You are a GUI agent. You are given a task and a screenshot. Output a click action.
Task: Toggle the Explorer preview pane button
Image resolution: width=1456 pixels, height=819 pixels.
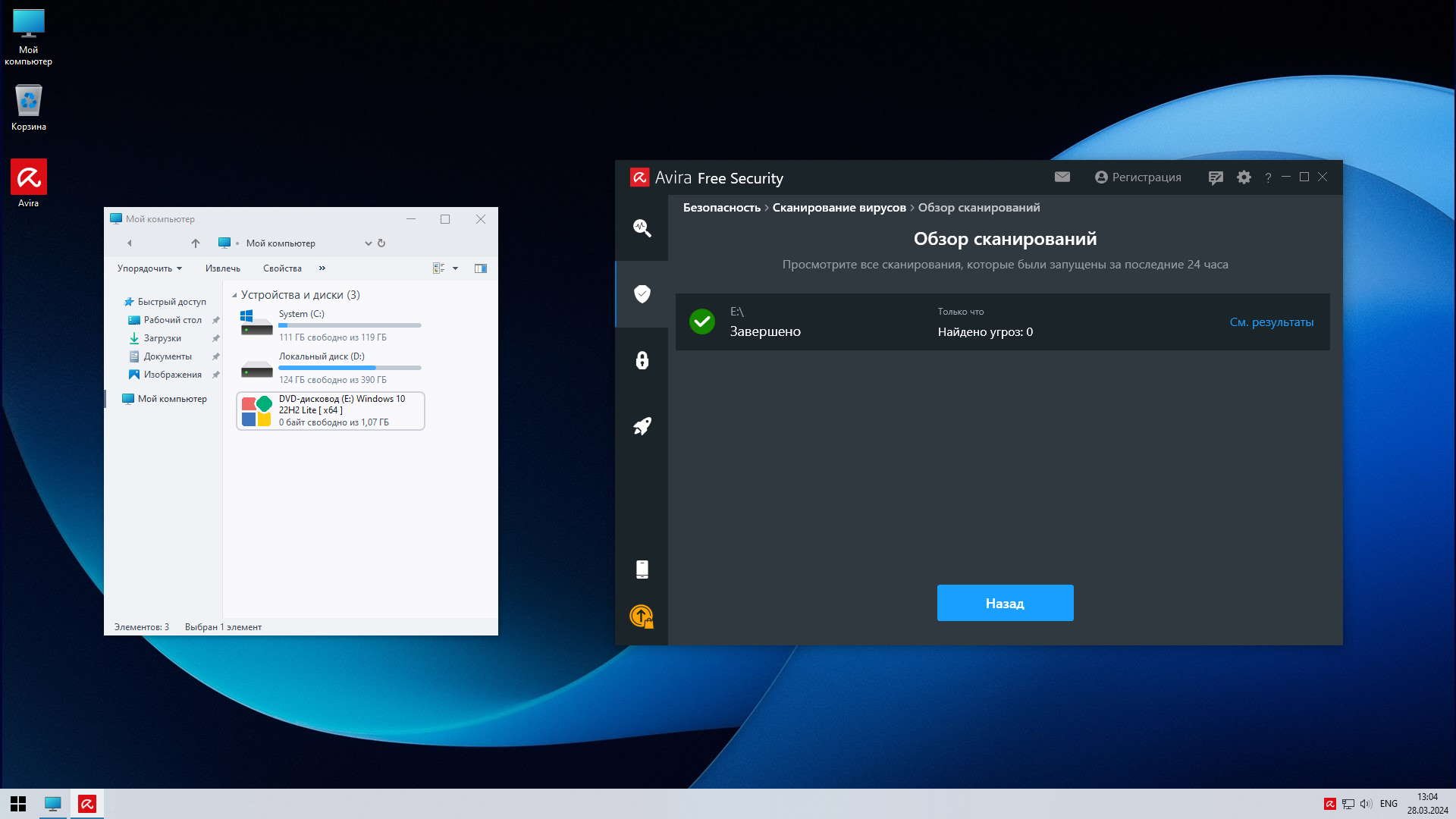point(480,268)
